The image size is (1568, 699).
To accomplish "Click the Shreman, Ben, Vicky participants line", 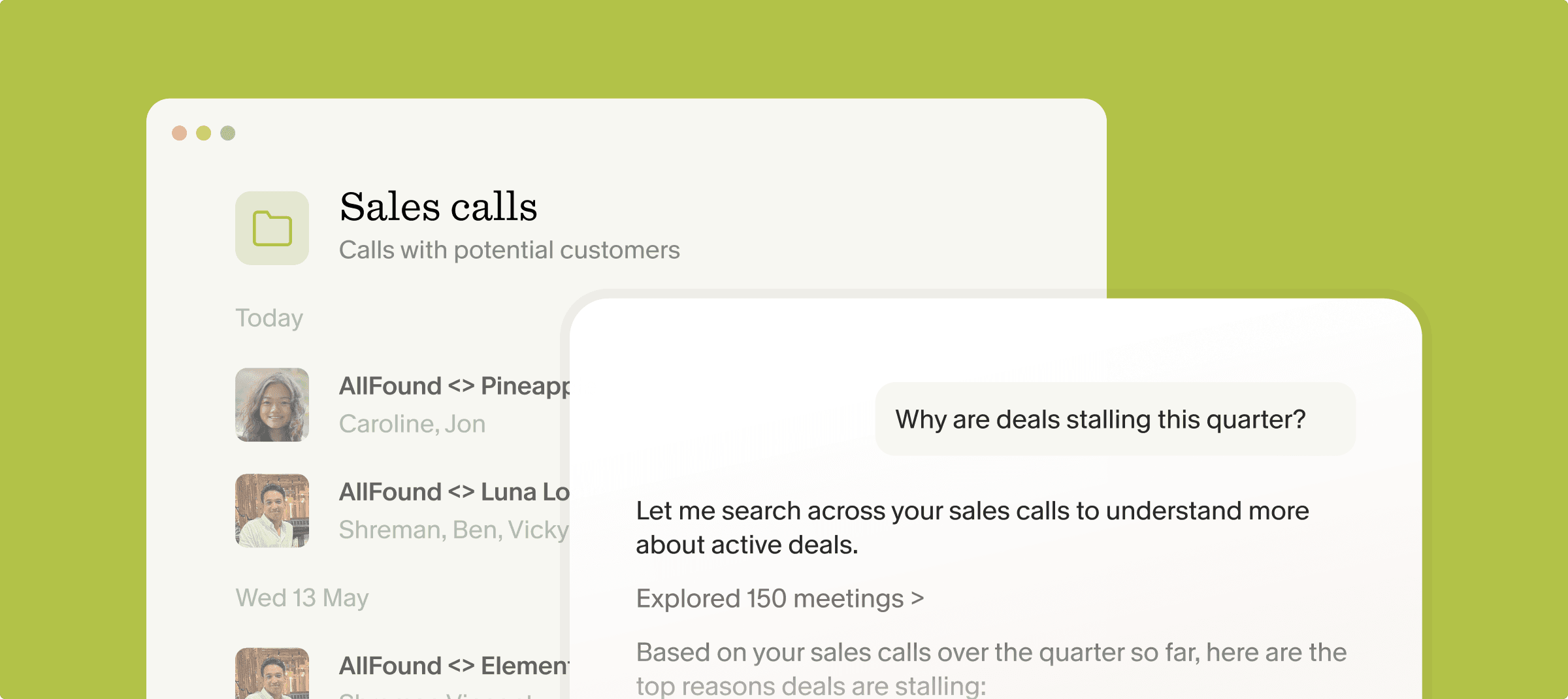I will click(454, 530).
